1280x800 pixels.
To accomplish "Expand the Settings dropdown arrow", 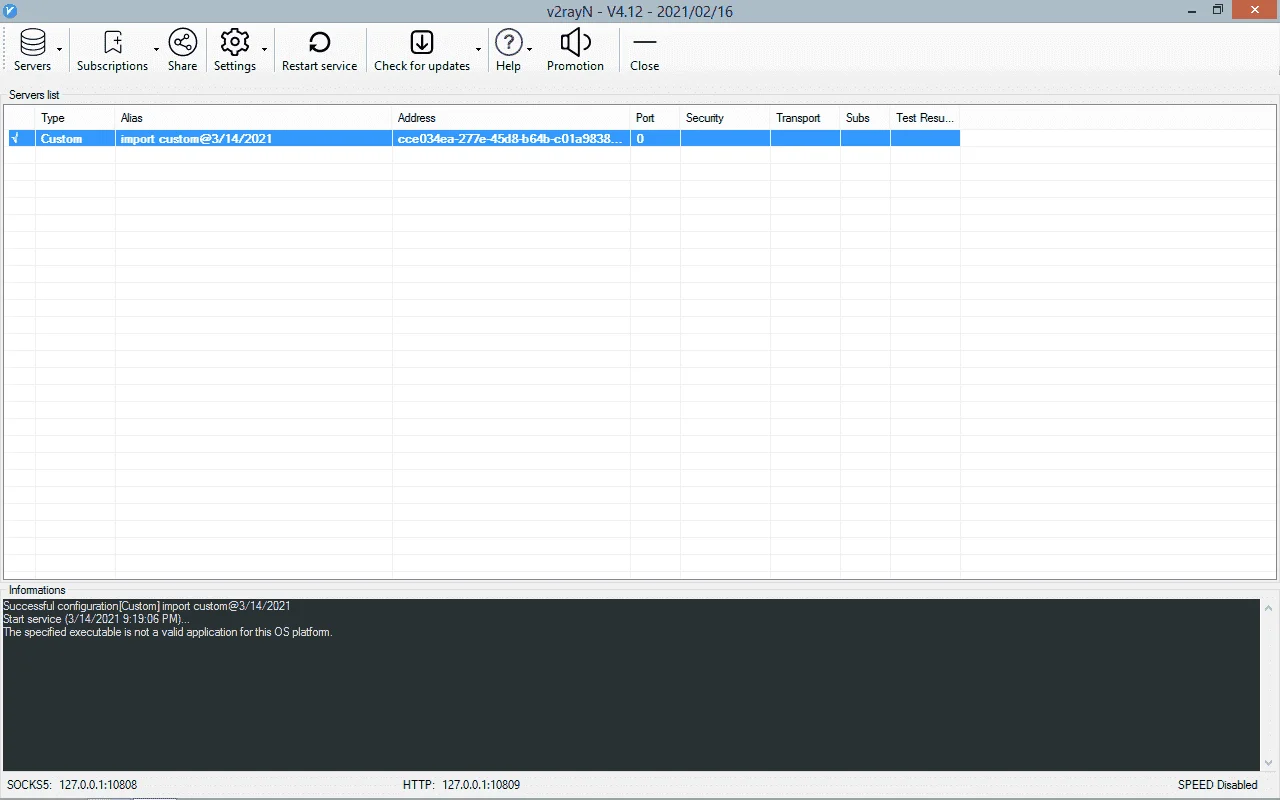I will (x=264, y=50).
